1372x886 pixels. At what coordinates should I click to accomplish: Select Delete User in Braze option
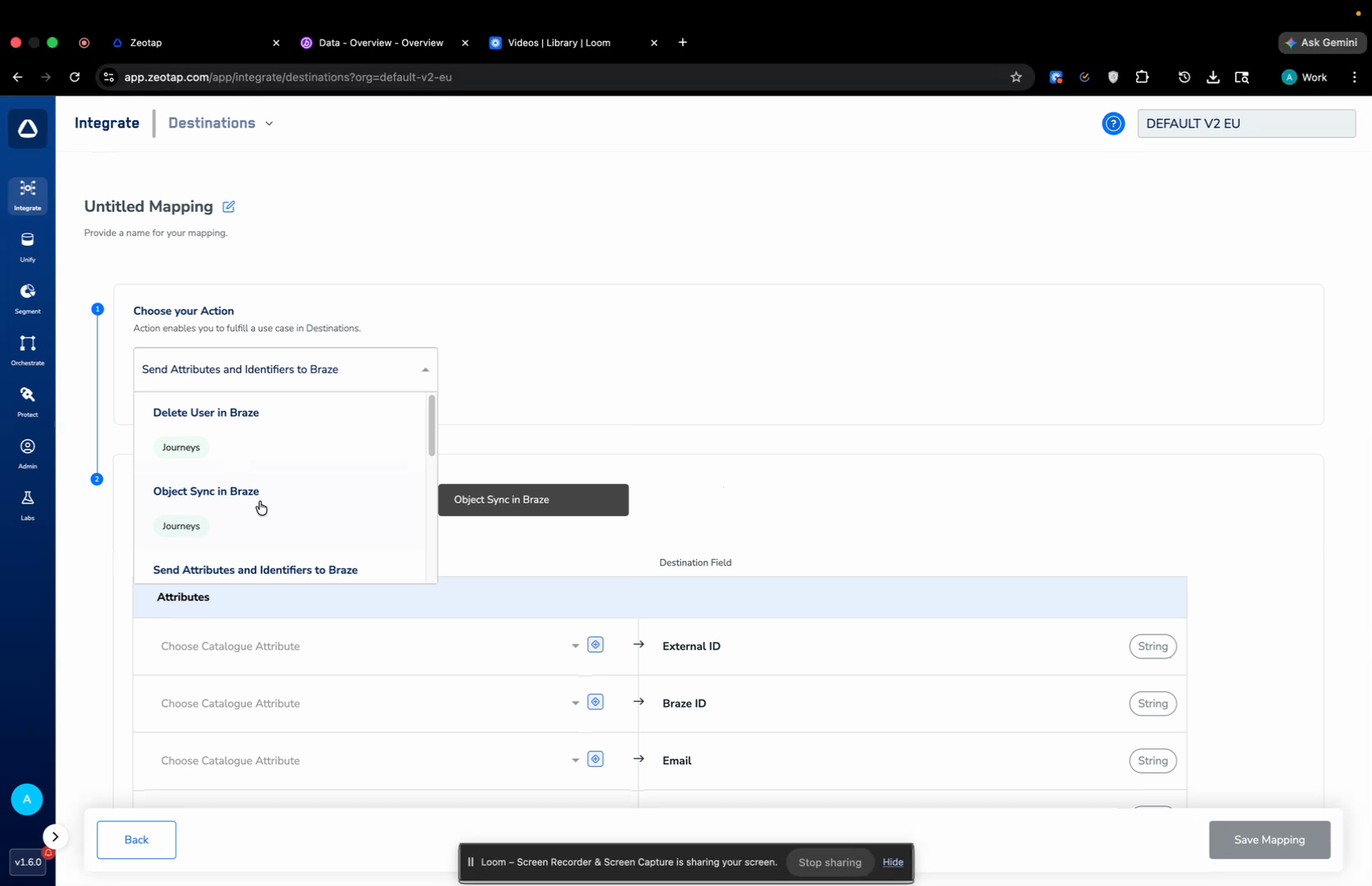279,431
